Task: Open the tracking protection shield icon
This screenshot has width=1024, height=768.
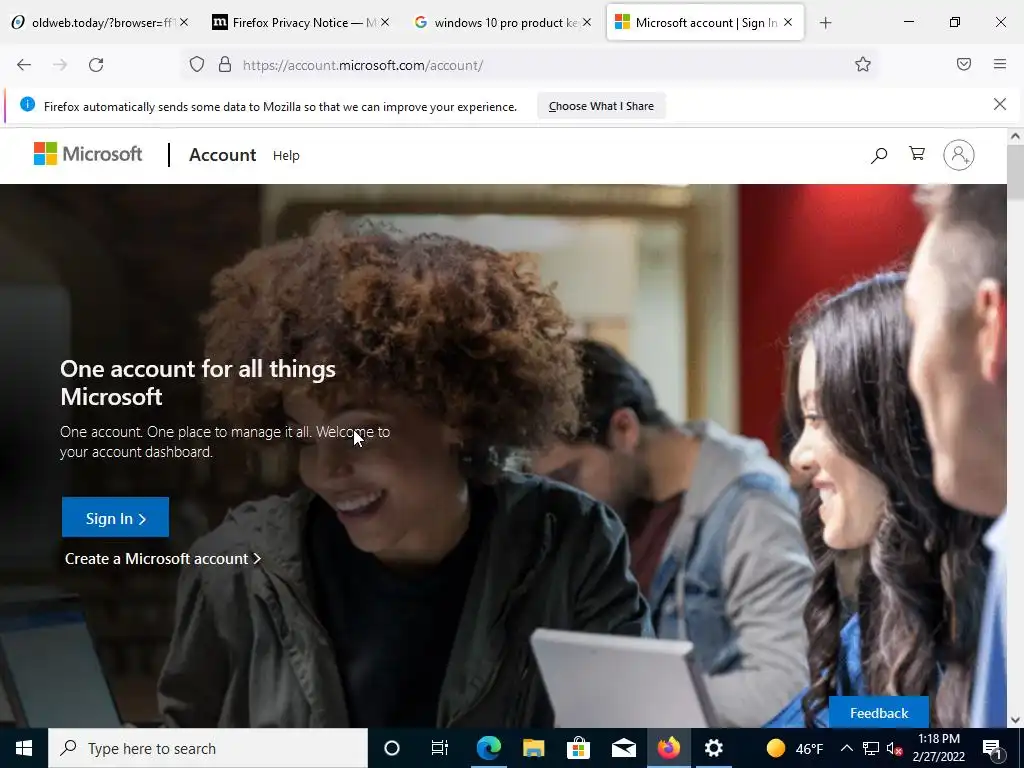Action: pyautogui.click(x=197, y=65)
